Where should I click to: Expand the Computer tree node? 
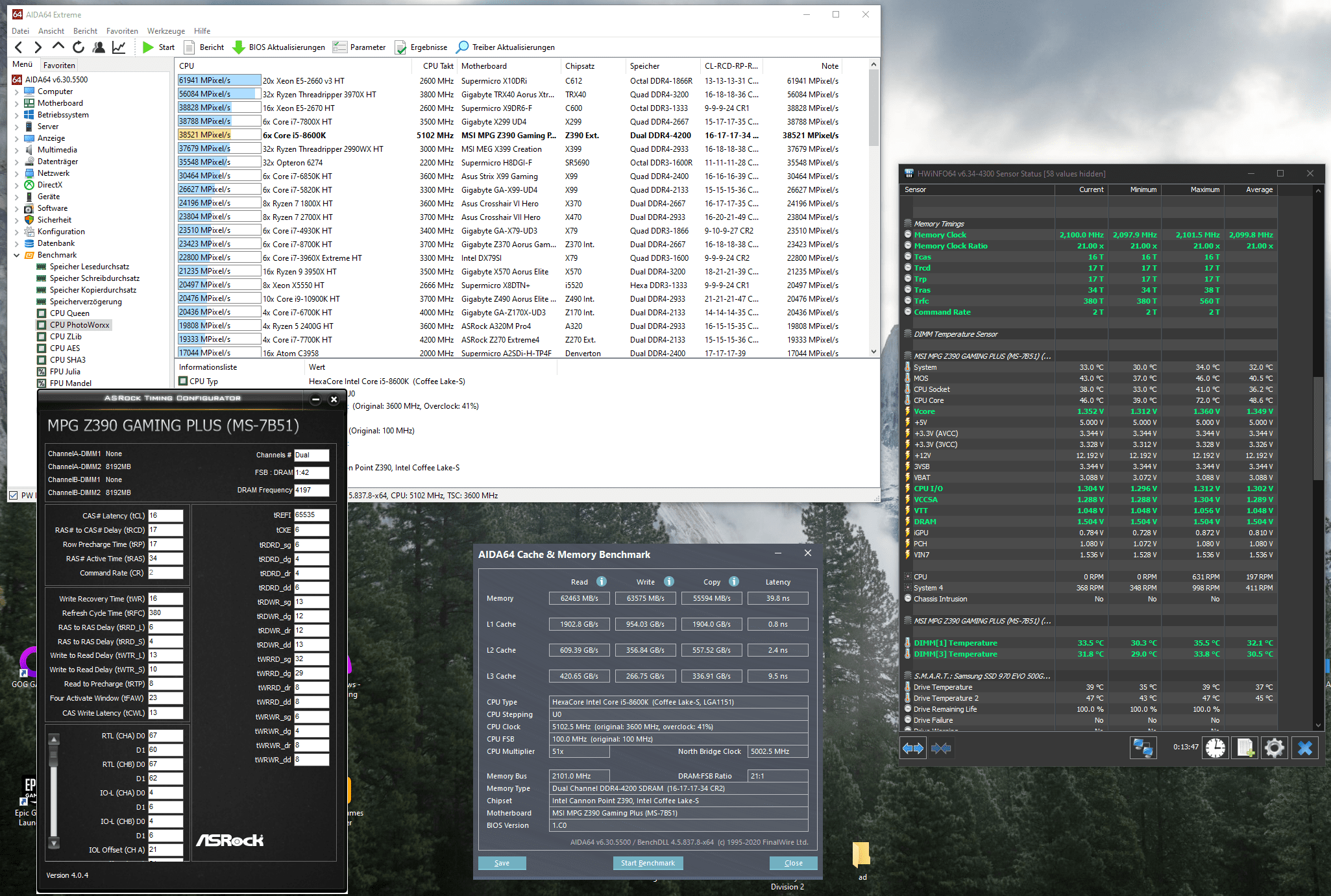[16, 91]
